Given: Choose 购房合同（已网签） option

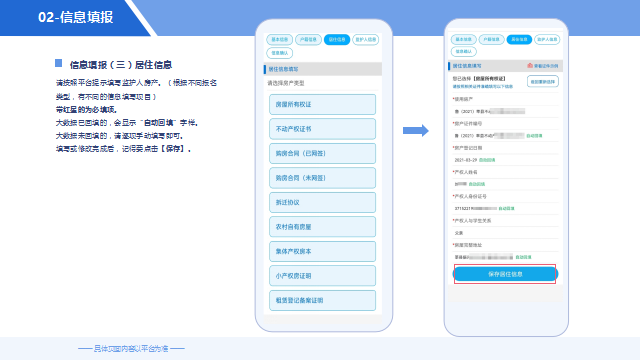Looking at the screenshot, I should pyautogui.click(x=322, y=153).
